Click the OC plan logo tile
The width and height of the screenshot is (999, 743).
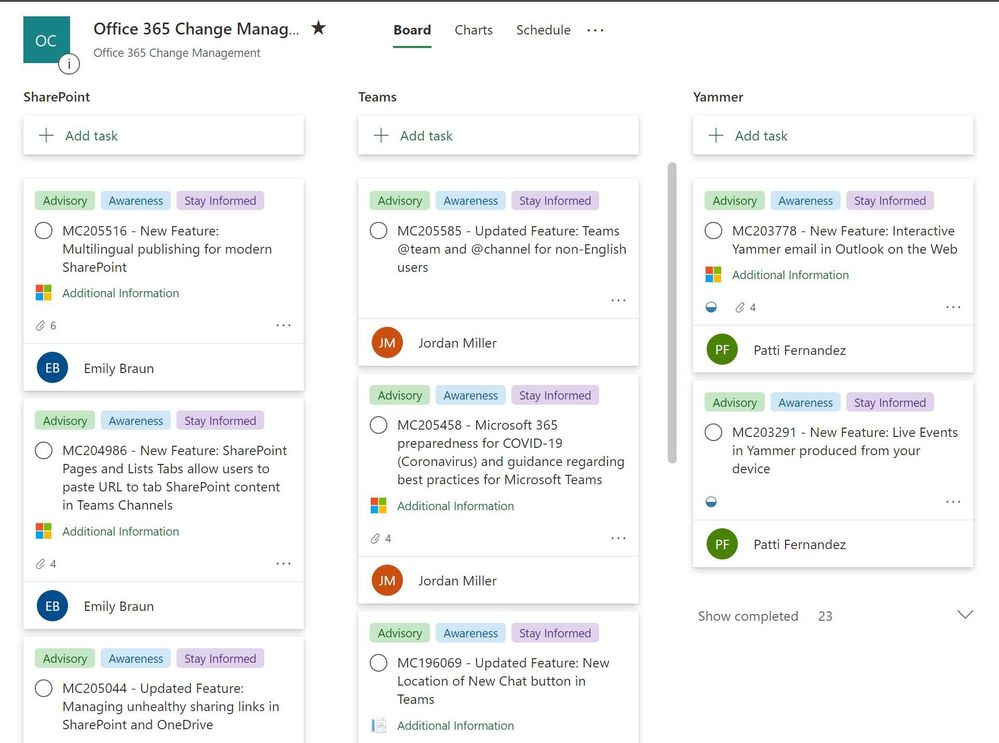tap(47, 40)
